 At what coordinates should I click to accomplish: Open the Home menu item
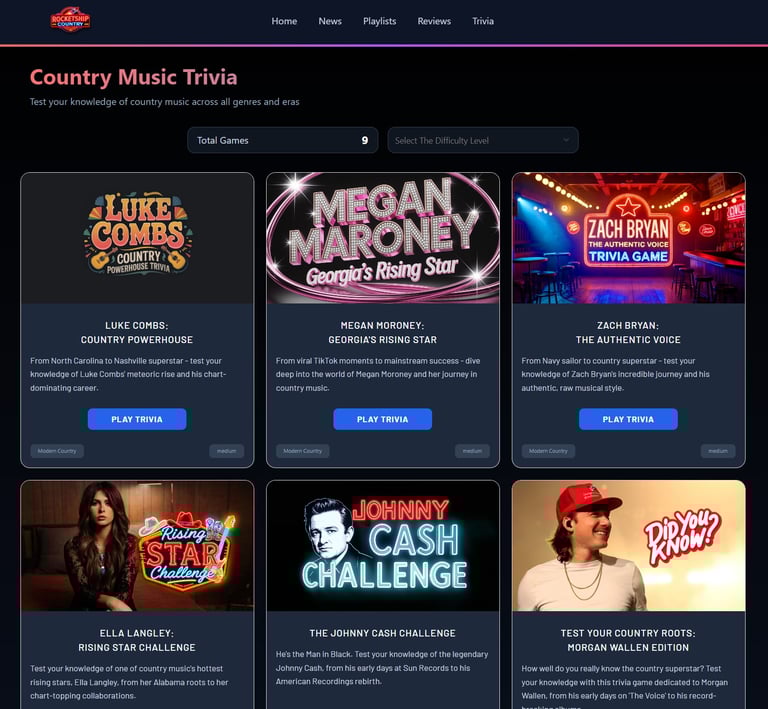tap(284, 21)
